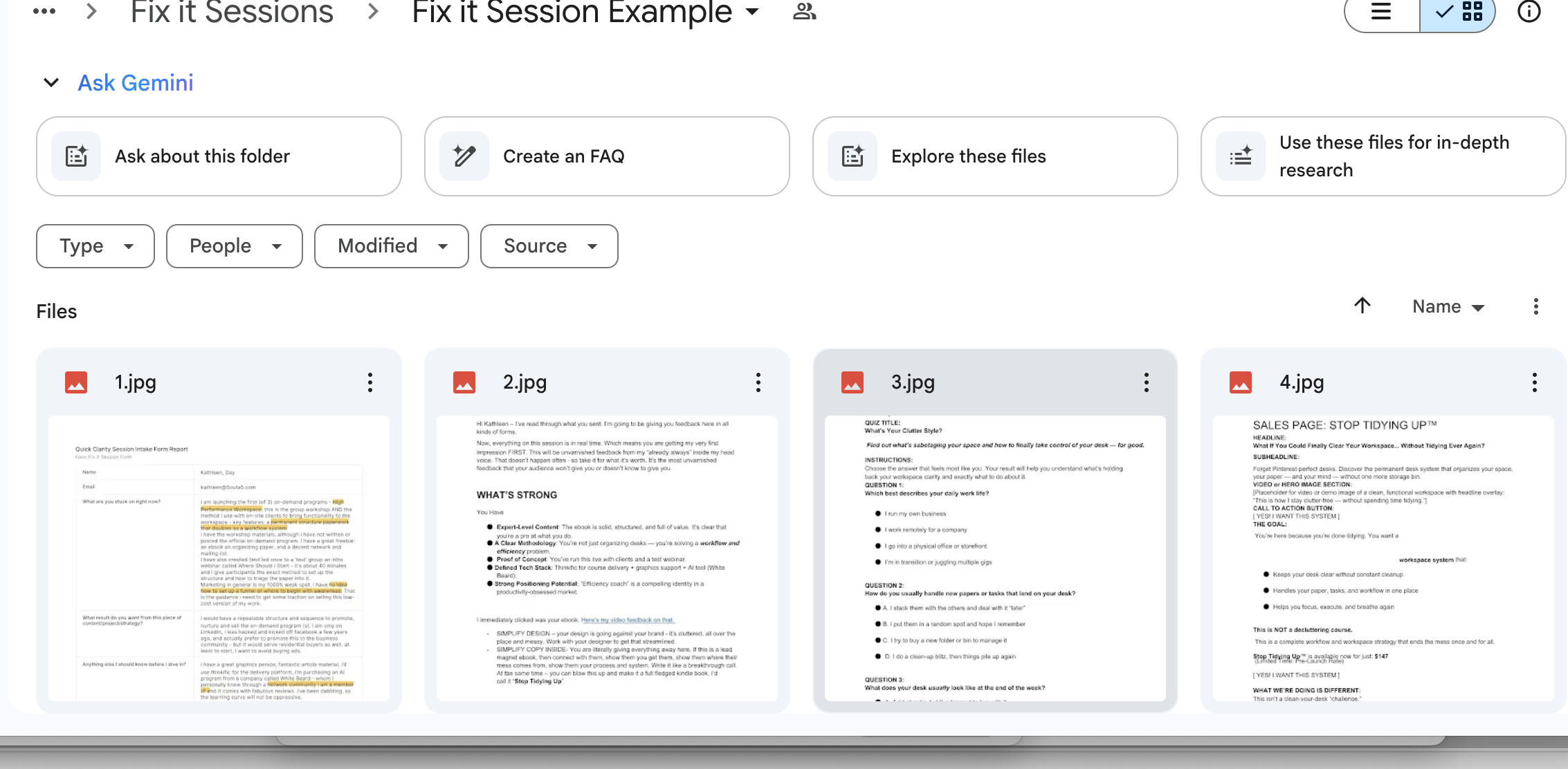Open the Modified filter dropdown
The height and width of the screenshot is (769, 1568).
pyautogui.click(x=392, y=246)
